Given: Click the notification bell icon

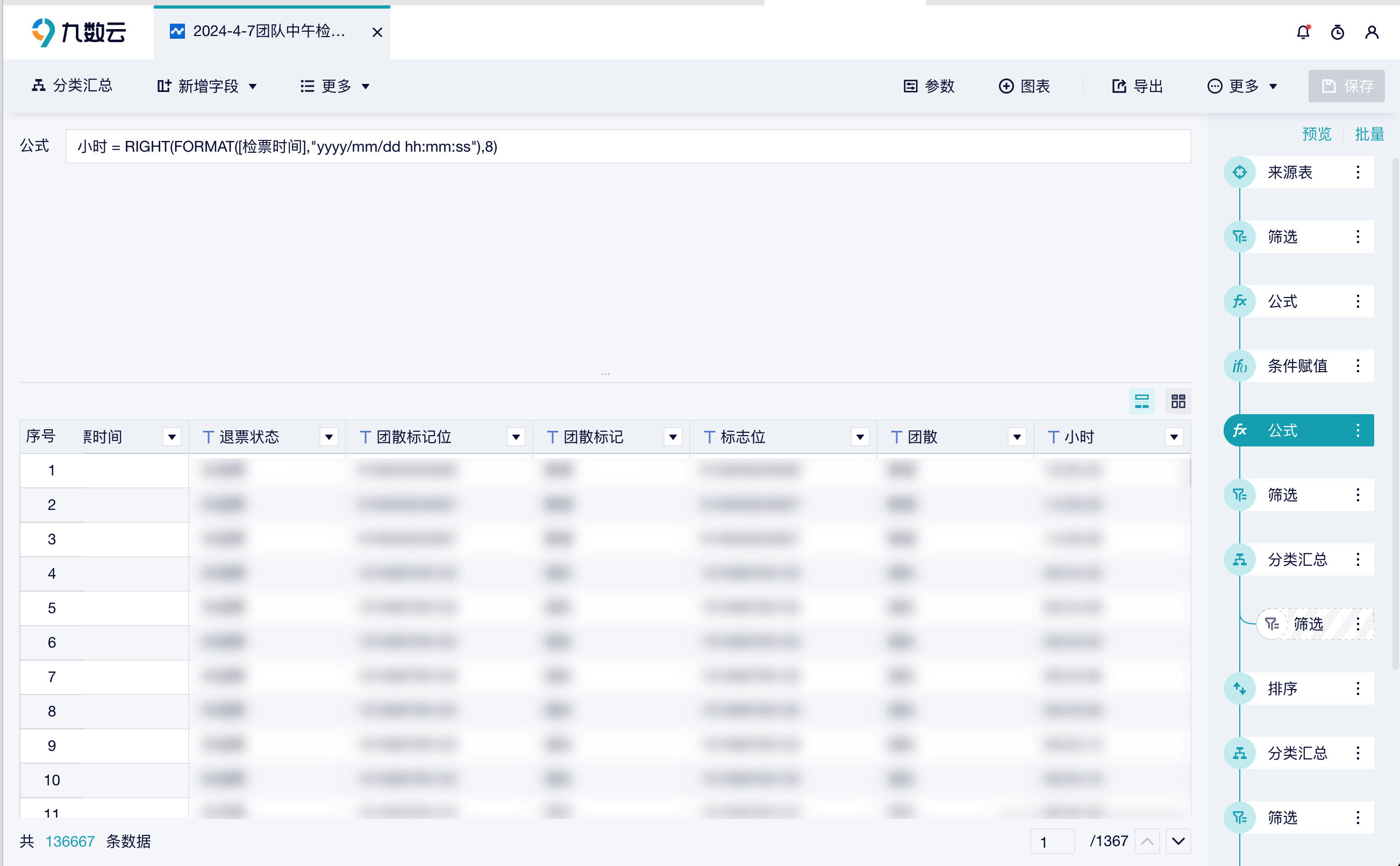Looking at the screenshot, I should pos(1303,32).
